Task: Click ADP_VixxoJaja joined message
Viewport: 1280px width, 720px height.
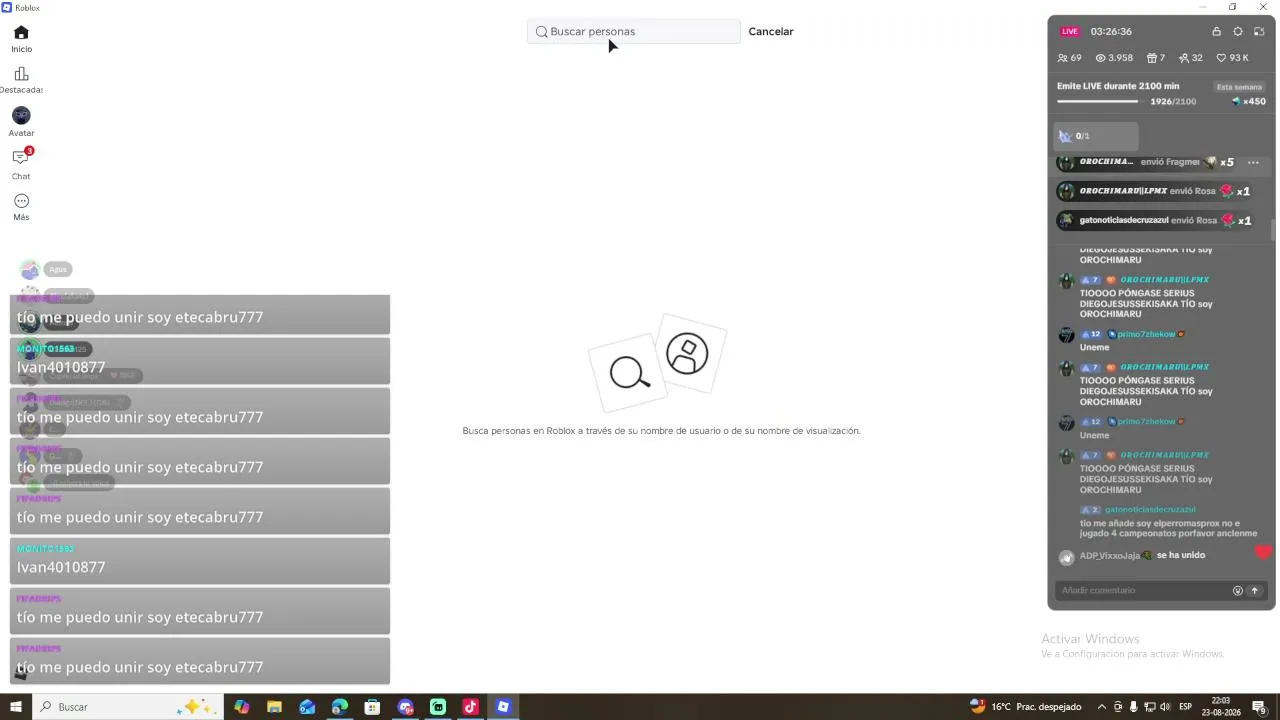Action: pos(1133,556)
